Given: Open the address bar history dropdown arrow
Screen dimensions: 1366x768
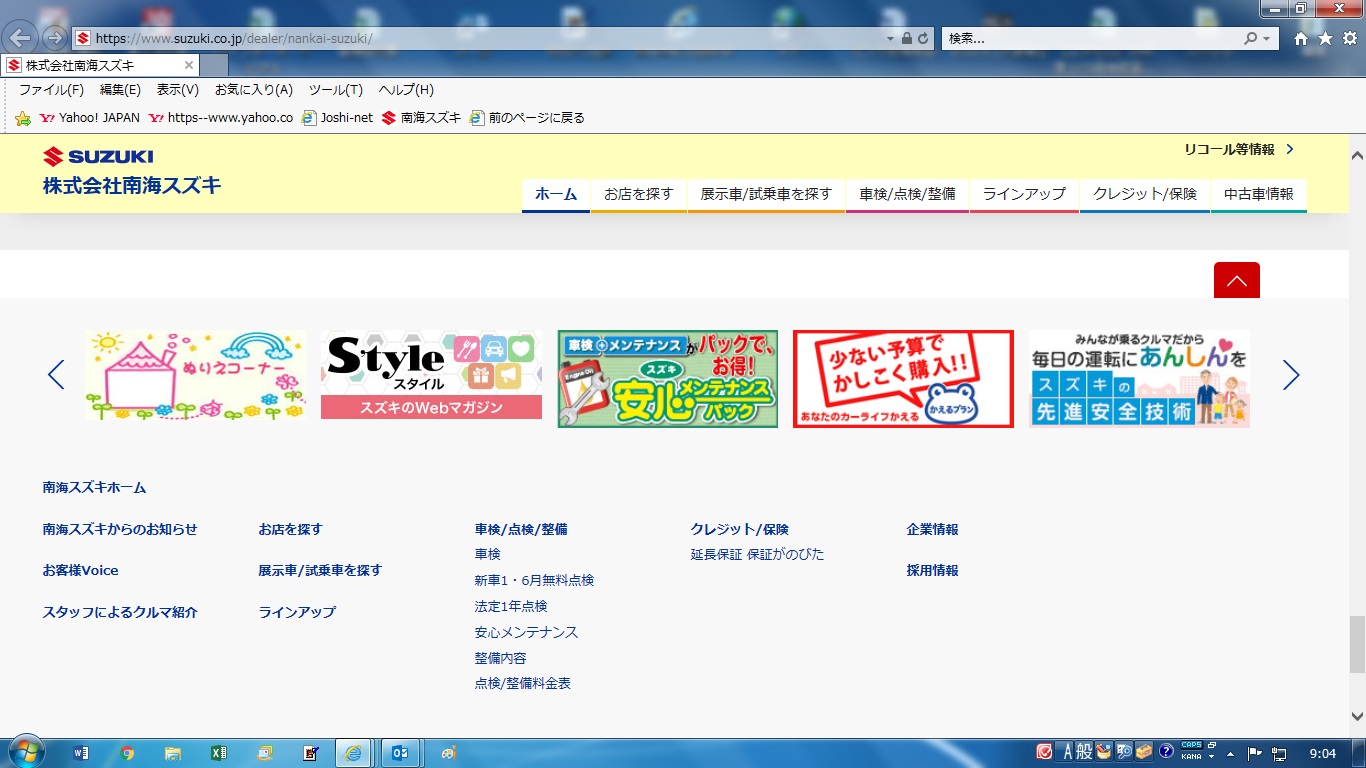Looking at the screenshot, I should coord(890,38).
